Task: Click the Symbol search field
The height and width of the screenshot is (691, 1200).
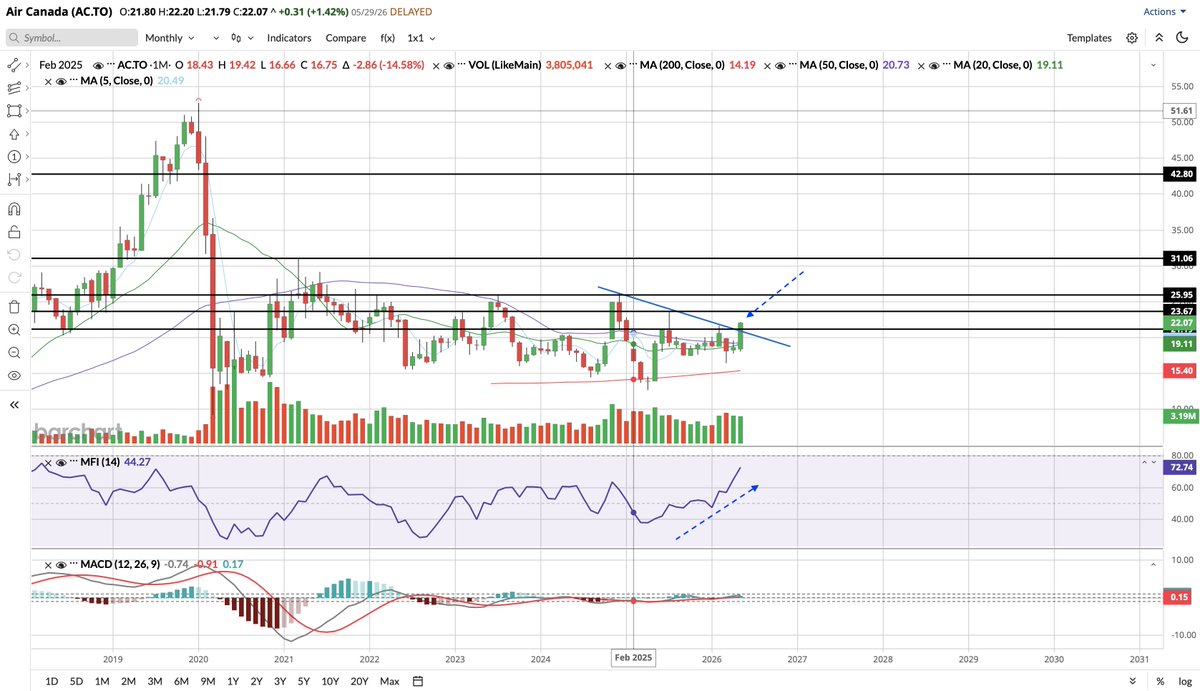Action: (72, 38)
